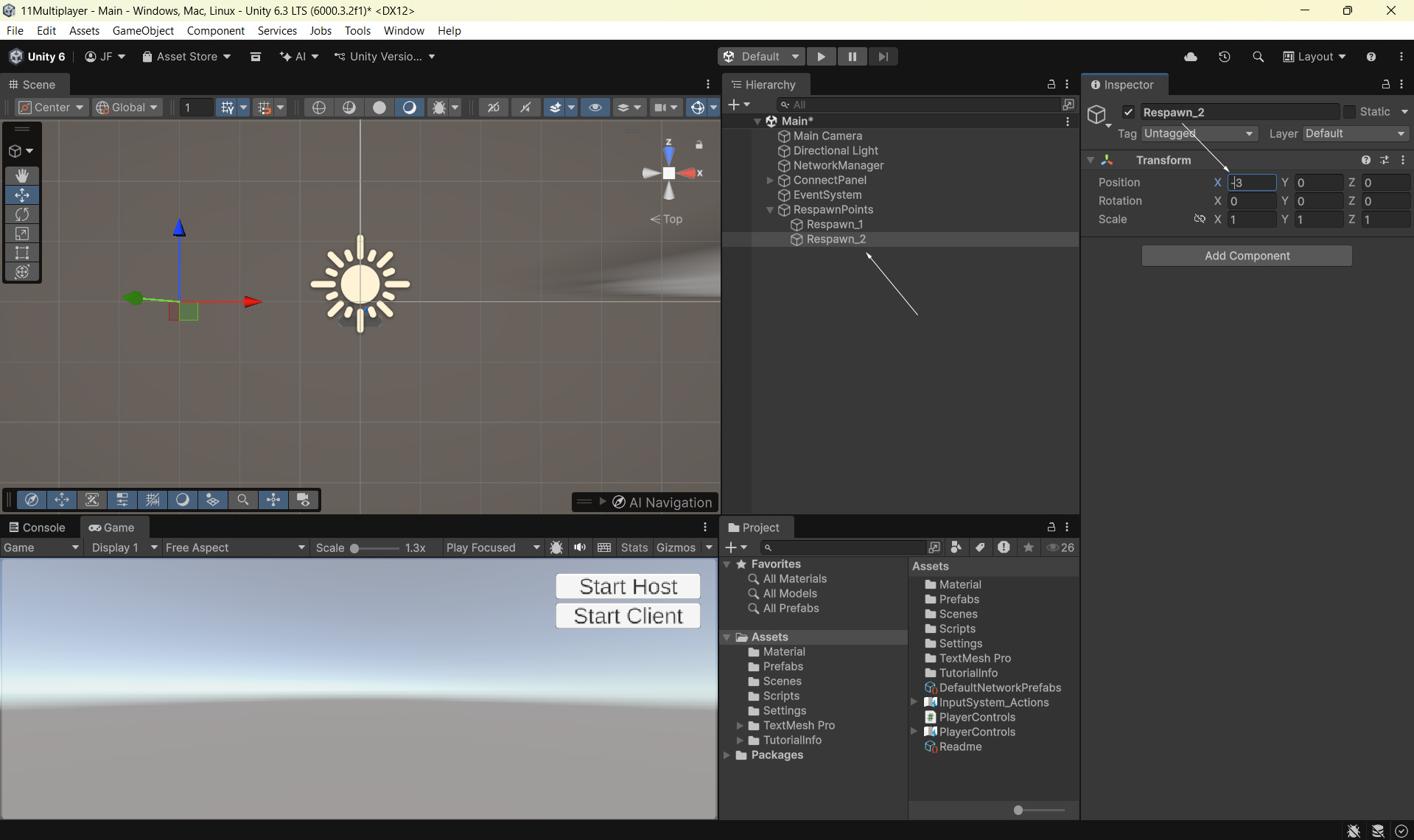Toggle the scale proportions constraint link
The height and width of the screenshot is (840, 1414).
point(1199,219)
